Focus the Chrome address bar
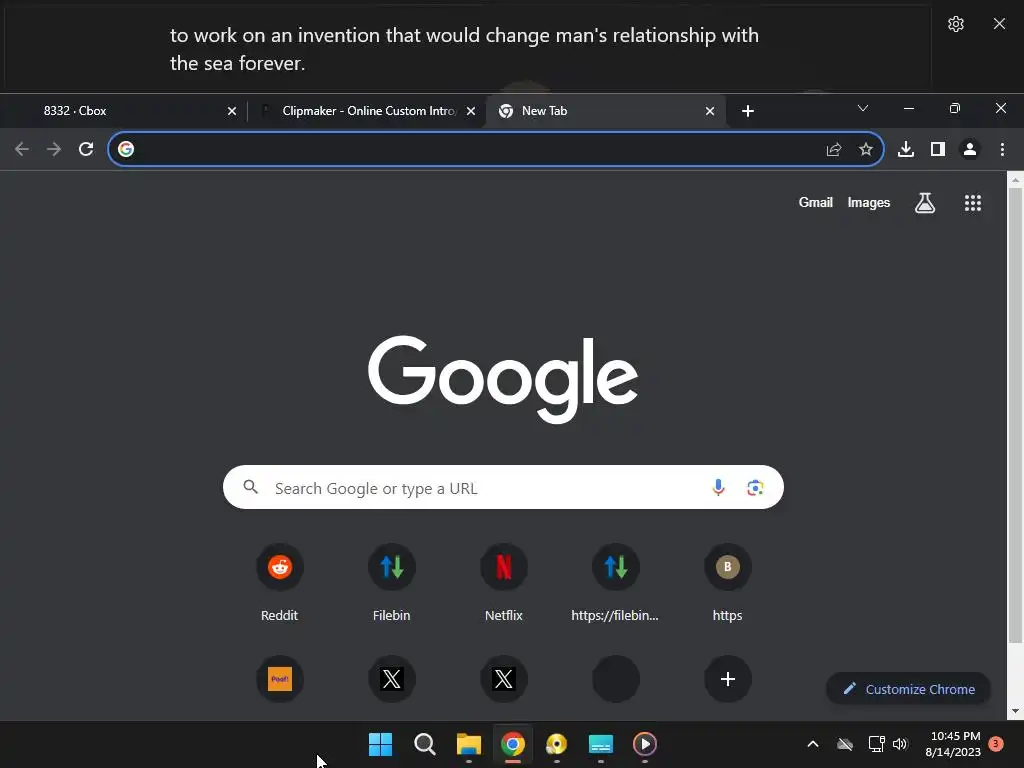This screenshot has width=1024, height=768. click(496, 149)
